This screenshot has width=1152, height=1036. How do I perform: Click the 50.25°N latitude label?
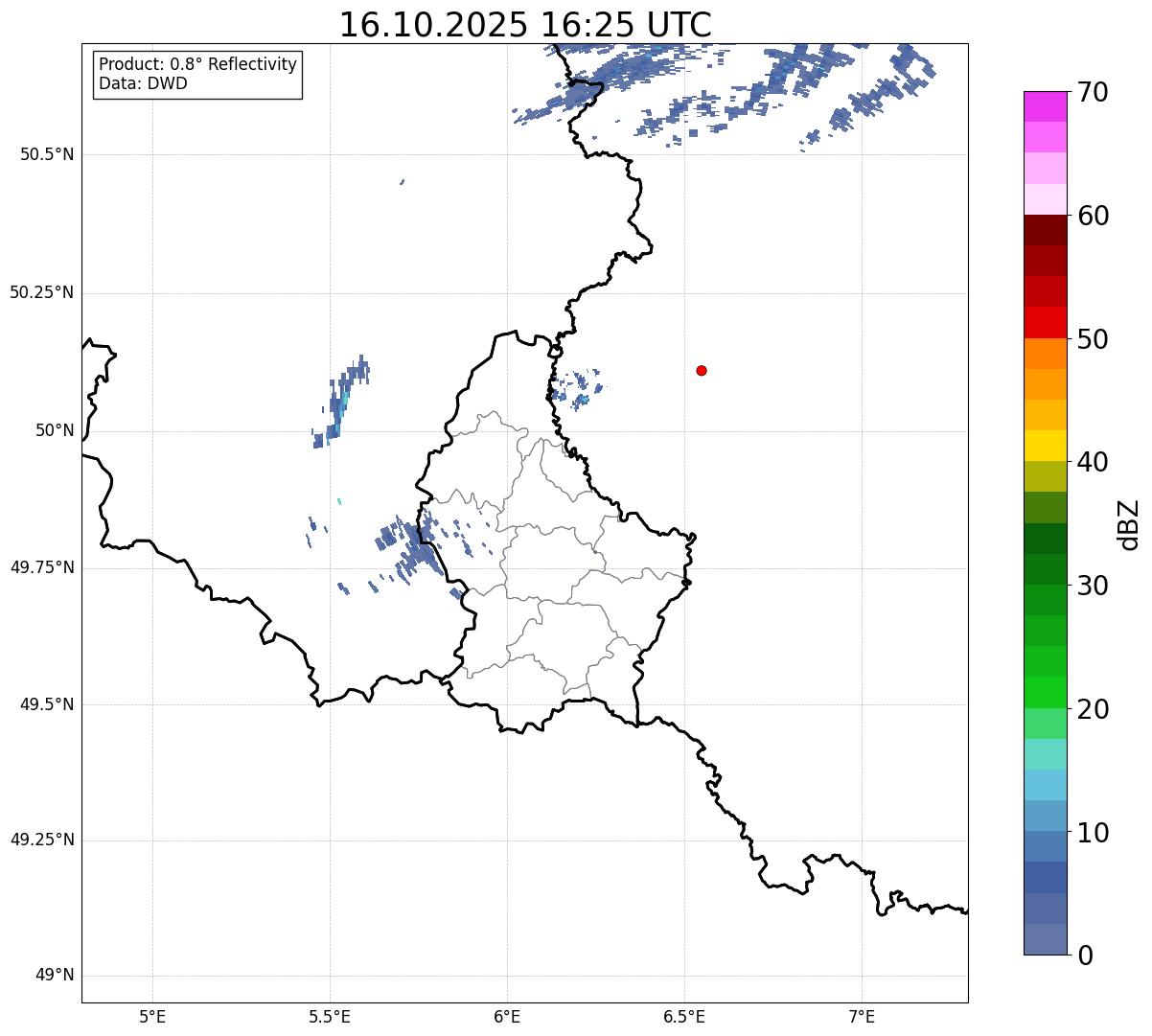(42, 292)
